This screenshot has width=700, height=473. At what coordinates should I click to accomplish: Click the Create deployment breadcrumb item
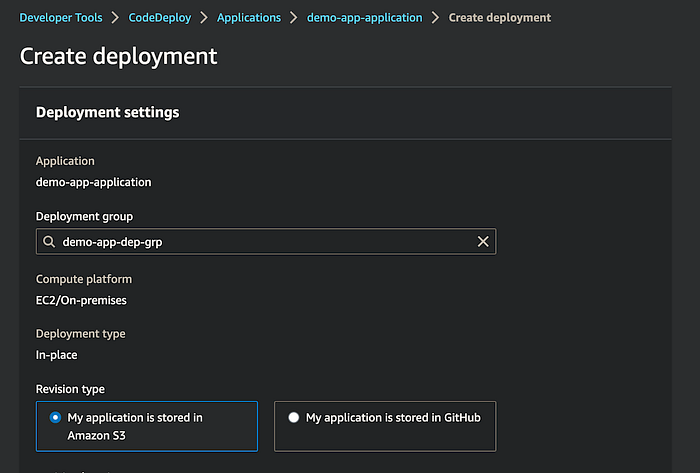(499, 18)
